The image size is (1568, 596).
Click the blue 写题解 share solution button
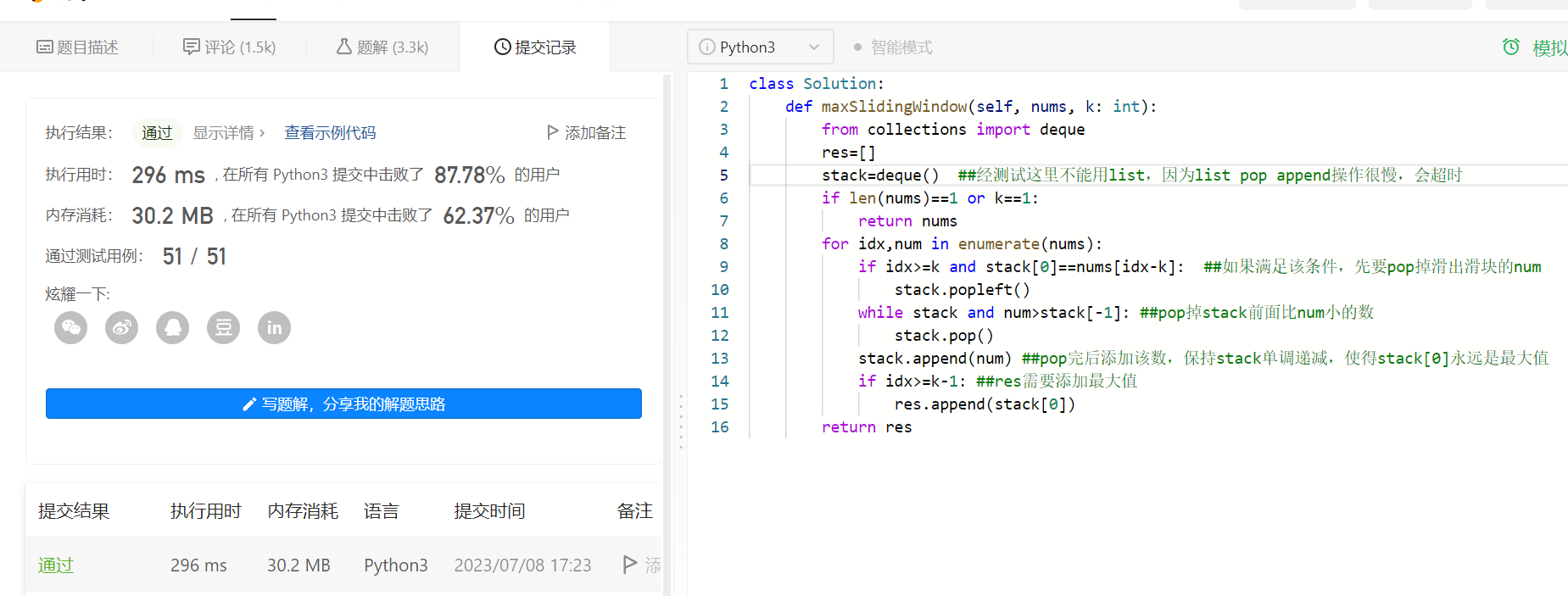click(x=343, y=404)
